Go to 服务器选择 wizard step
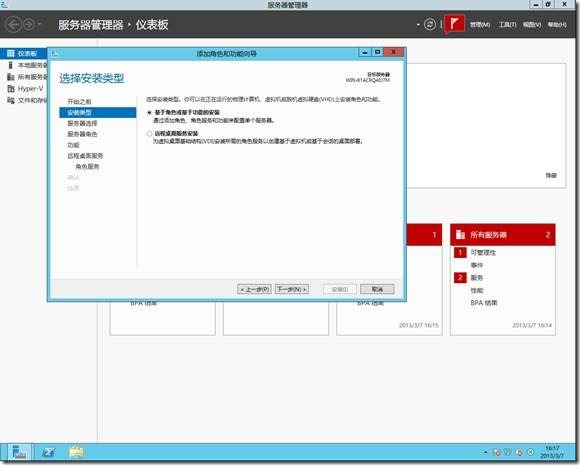Image resolution: width=580 pixels, height=465 pixels. (82, 123)
